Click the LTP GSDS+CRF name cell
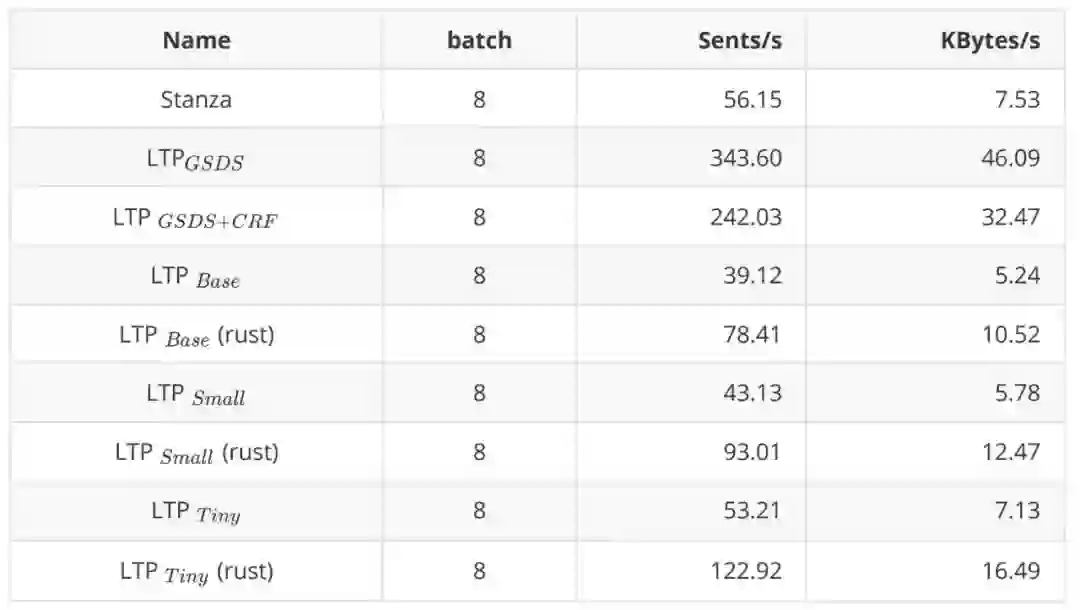Screen dimensions: 1080x610 [196, 217]
